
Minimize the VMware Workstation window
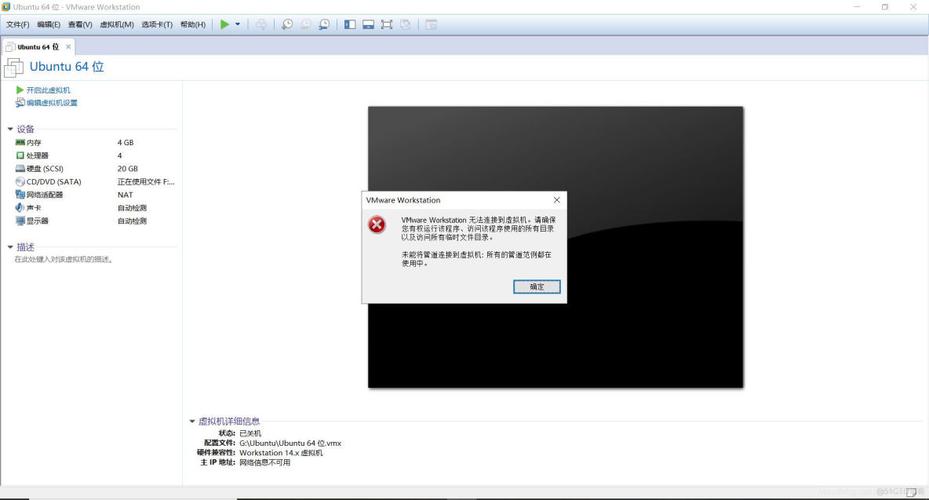click(857, 7)
